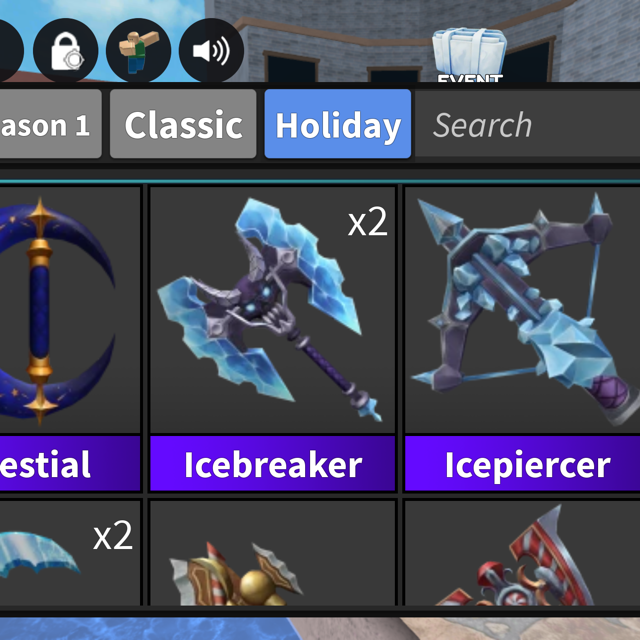Click the Icepiercer name label

point(522,464)
